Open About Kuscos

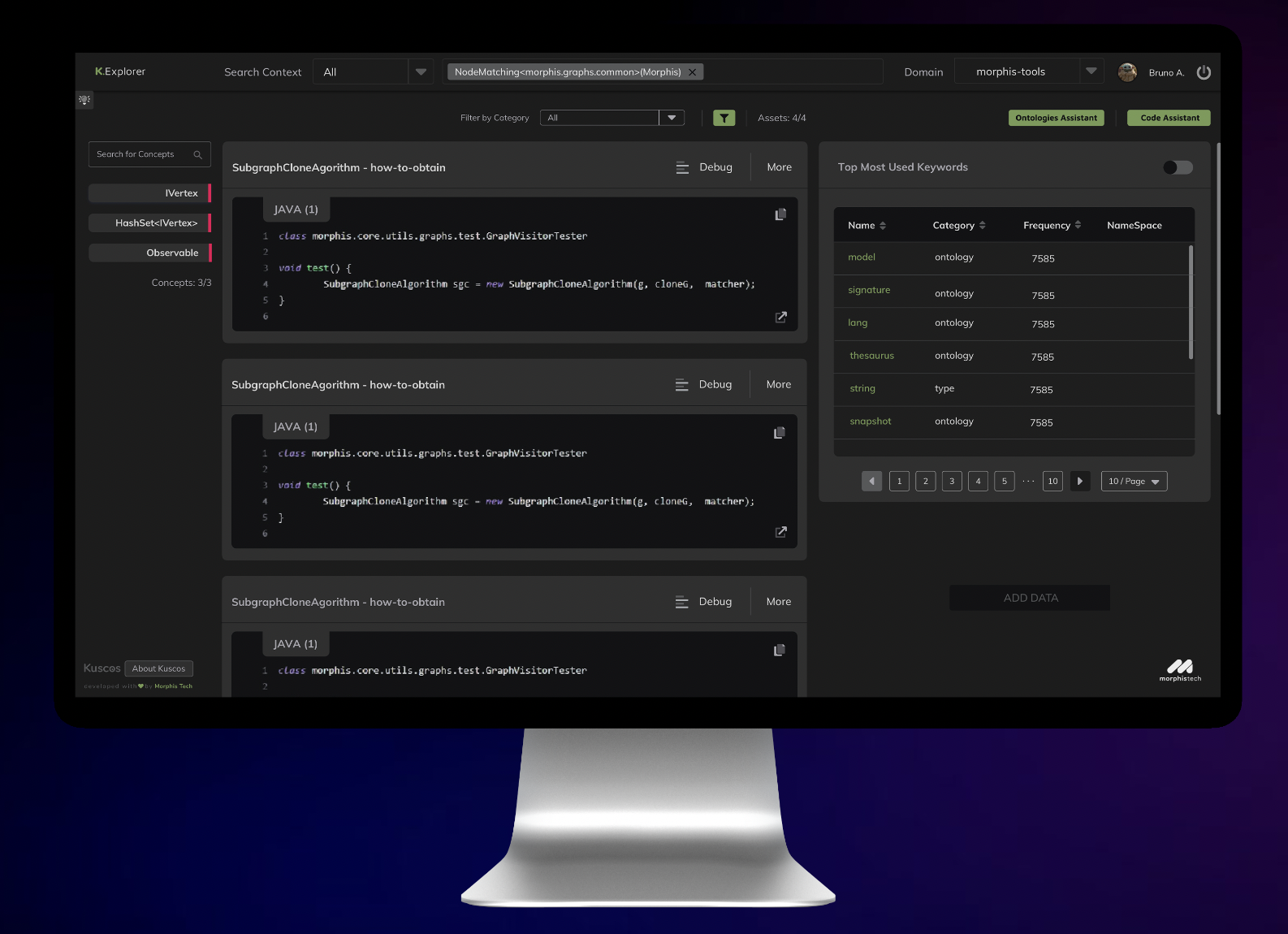(x=158, y=668)
